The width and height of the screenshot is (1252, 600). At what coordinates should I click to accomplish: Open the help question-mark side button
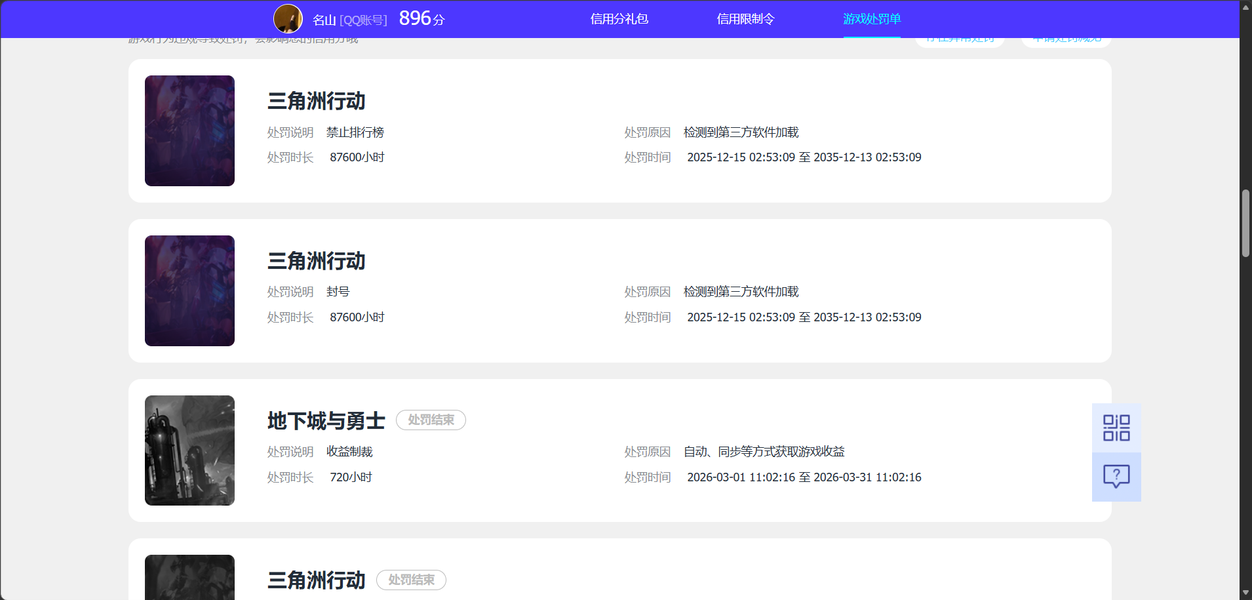click(x=1116, y=477)
